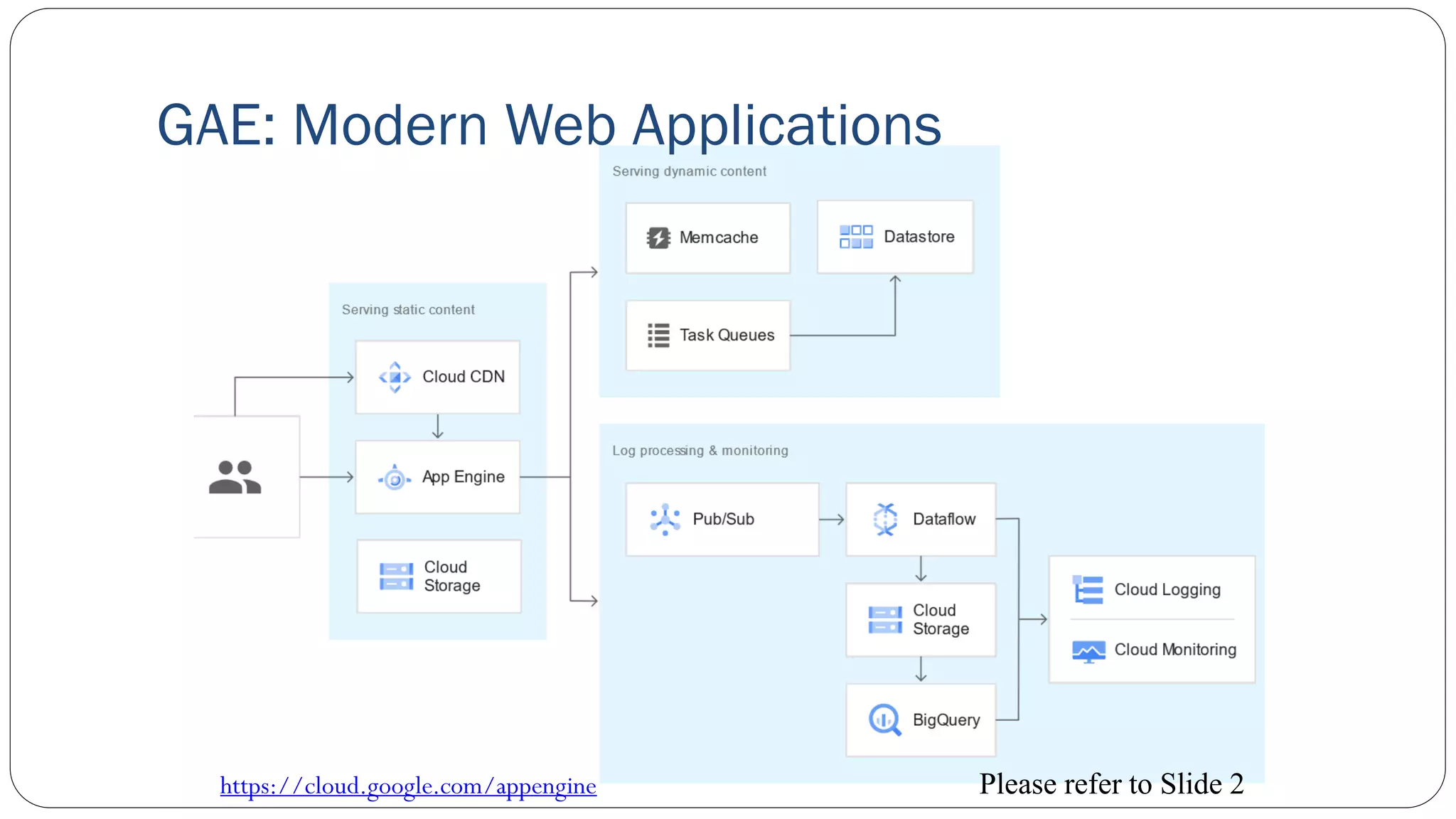
Task: Click the Cloud Storage icon in static content
Action: coord(396,577)
